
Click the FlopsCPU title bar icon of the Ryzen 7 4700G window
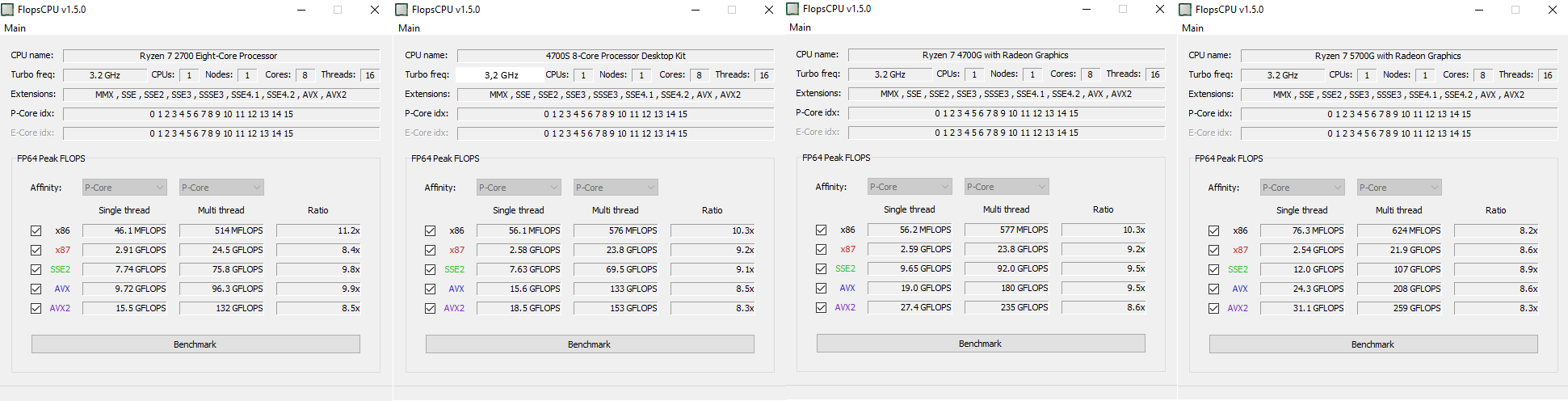792,9
